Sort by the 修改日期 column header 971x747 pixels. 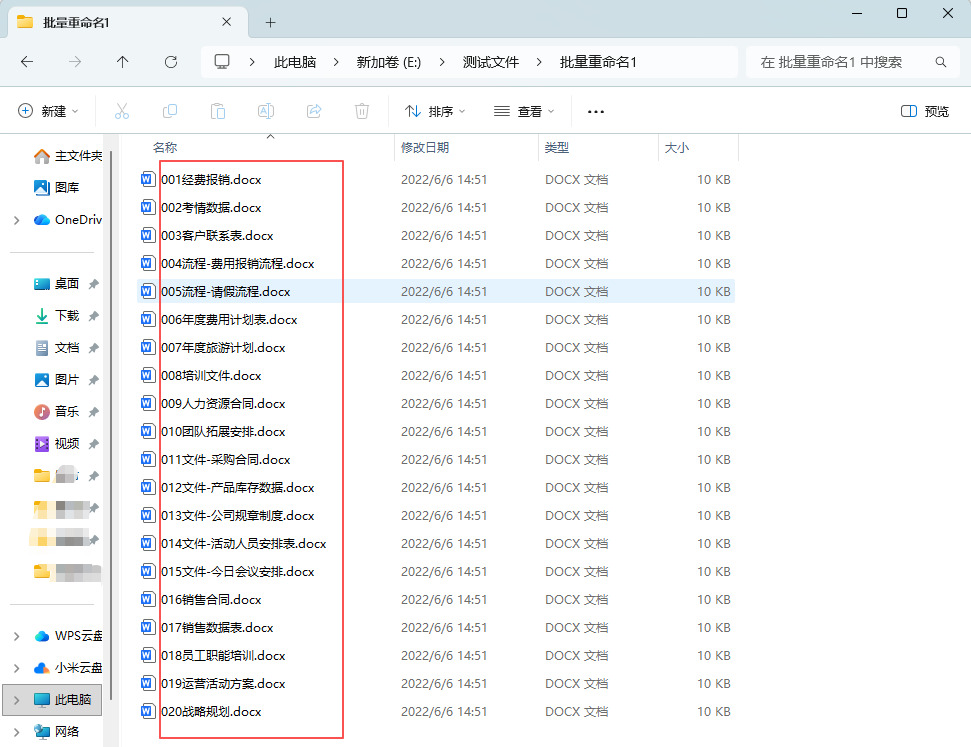pyautogui.click(x=425, y=147)
